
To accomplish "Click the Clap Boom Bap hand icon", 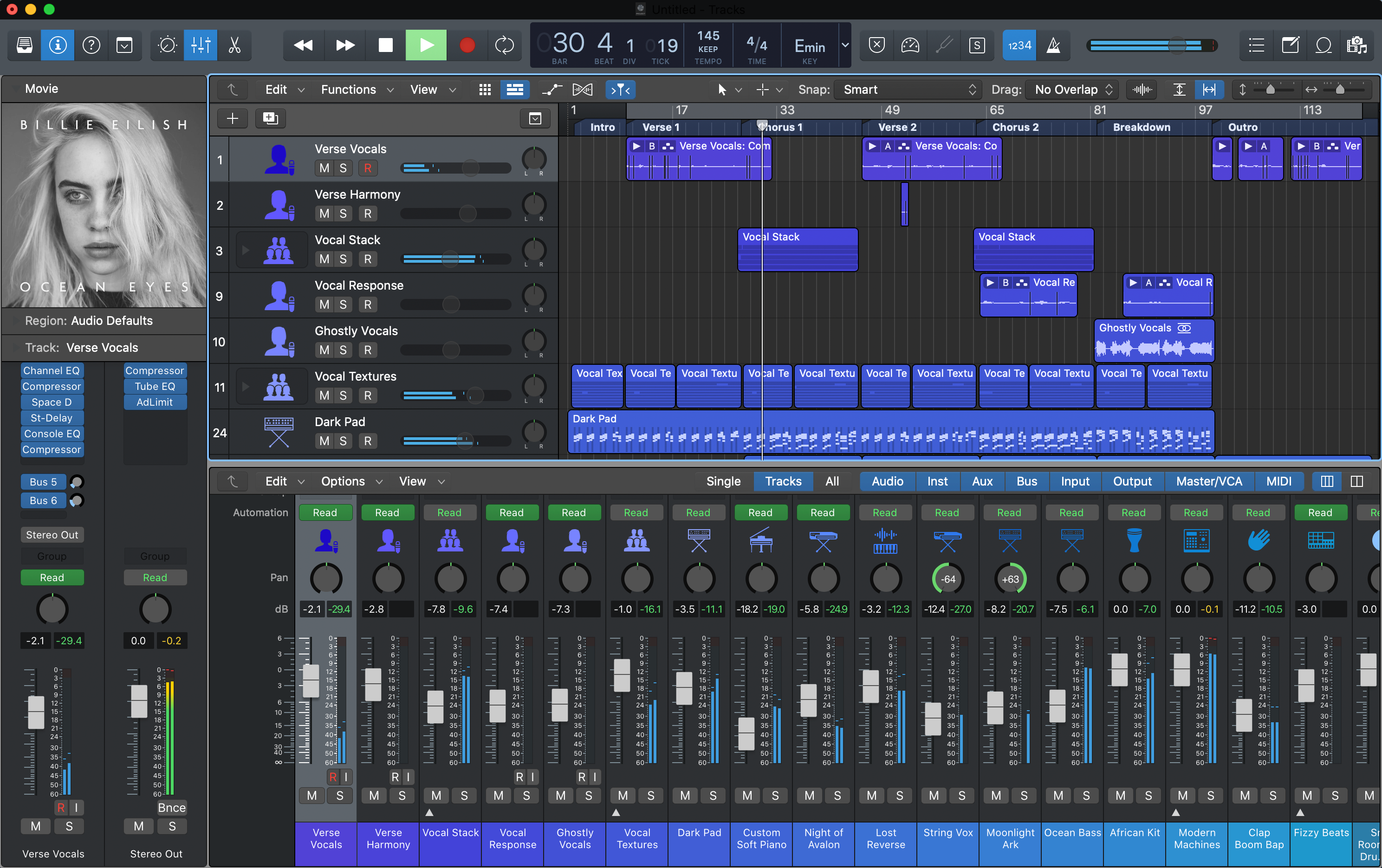I will [x=1258, y=540].
